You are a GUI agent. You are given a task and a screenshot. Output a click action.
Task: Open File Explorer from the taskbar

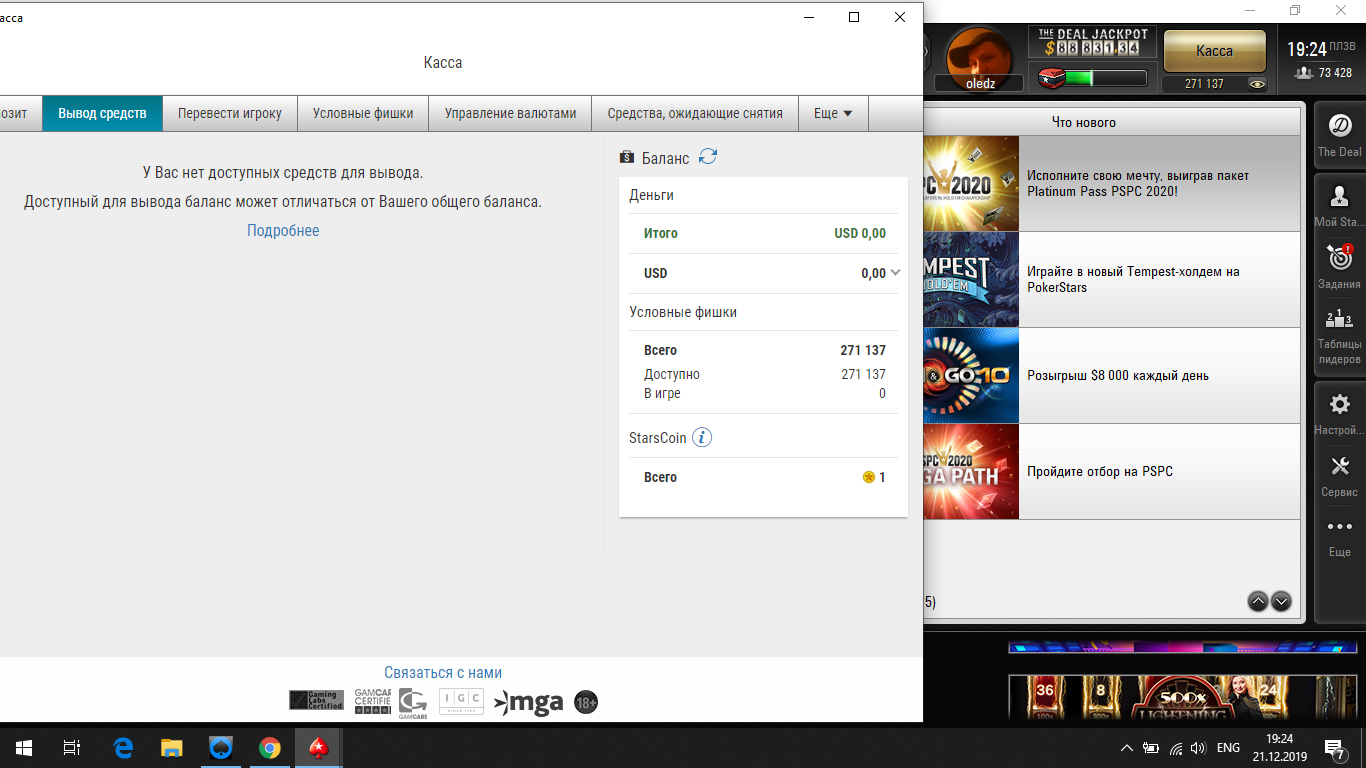click(172, 747)
